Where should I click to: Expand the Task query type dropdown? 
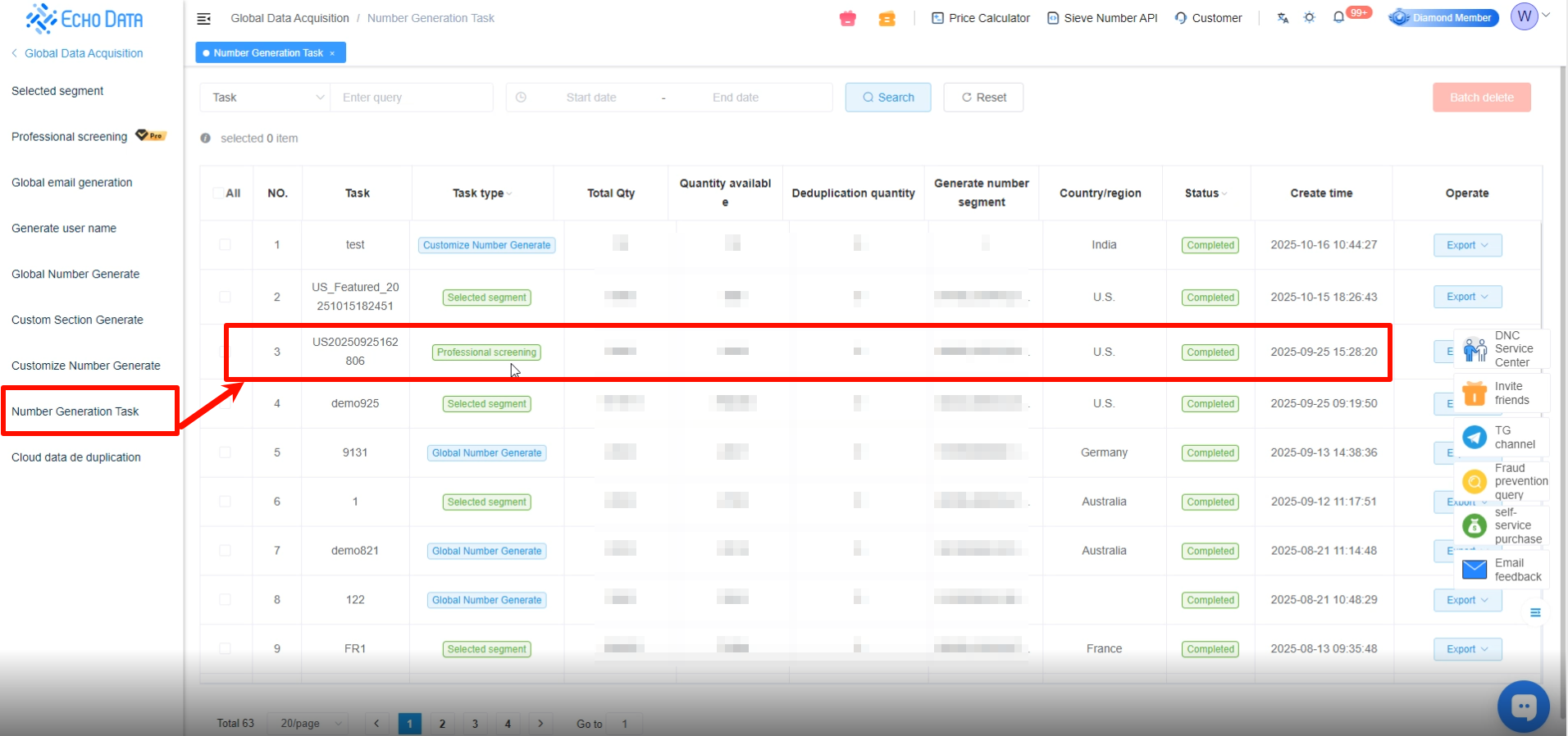(x=265, y=98)
